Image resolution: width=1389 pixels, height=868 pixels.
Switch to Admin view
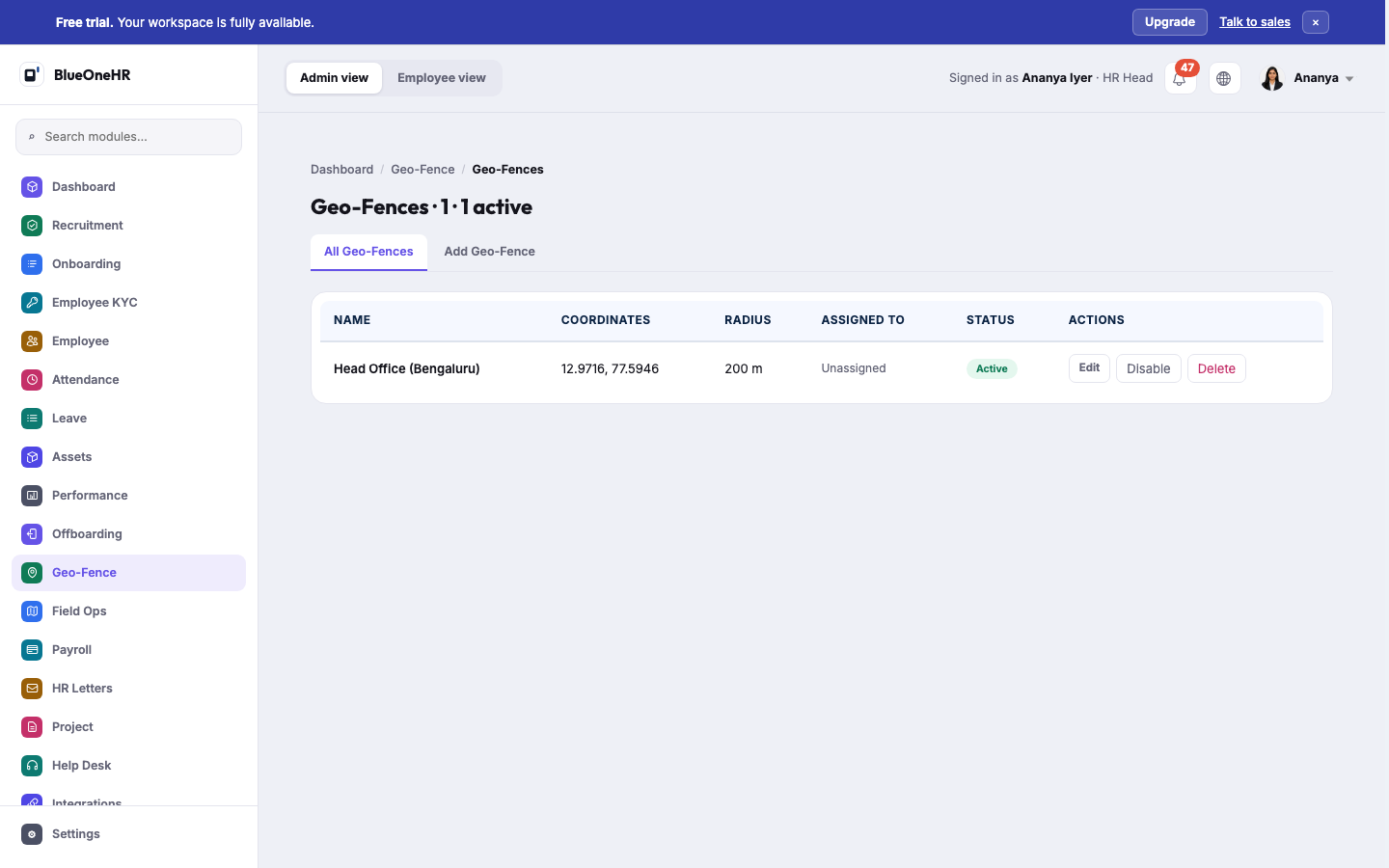point(334,78)
